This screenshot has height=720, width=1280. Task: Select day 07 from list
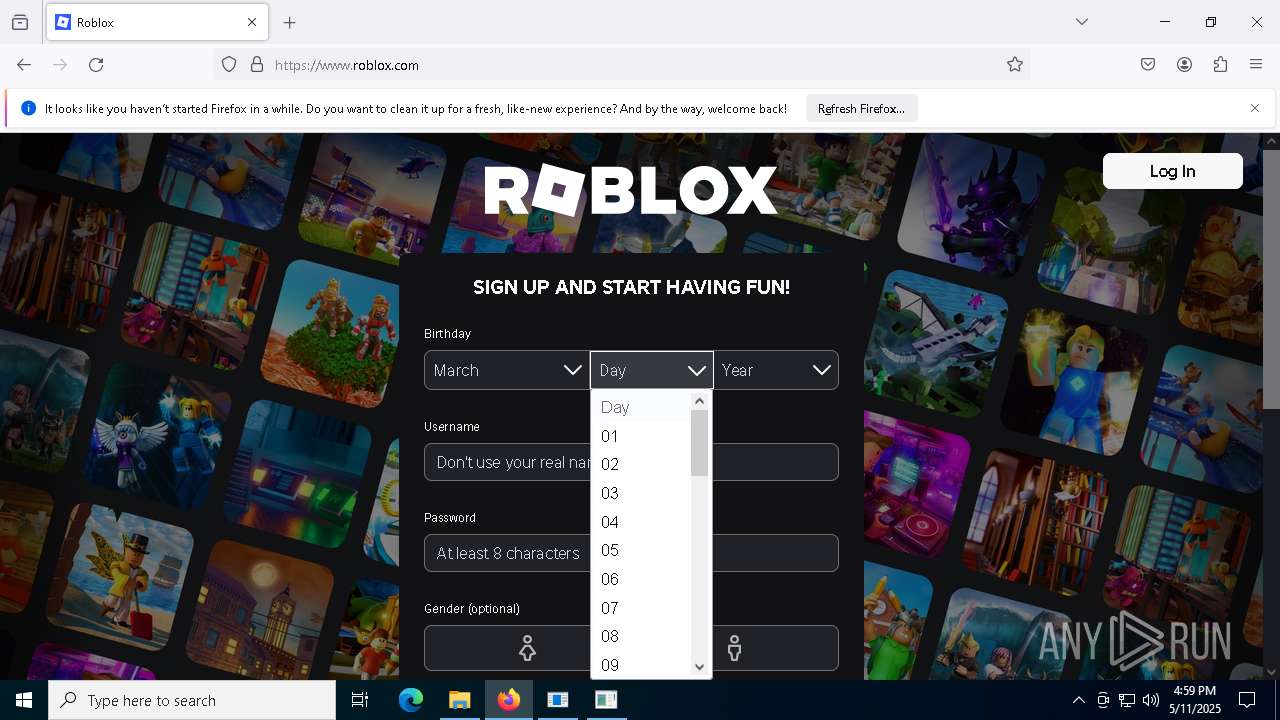coord(640,608)
